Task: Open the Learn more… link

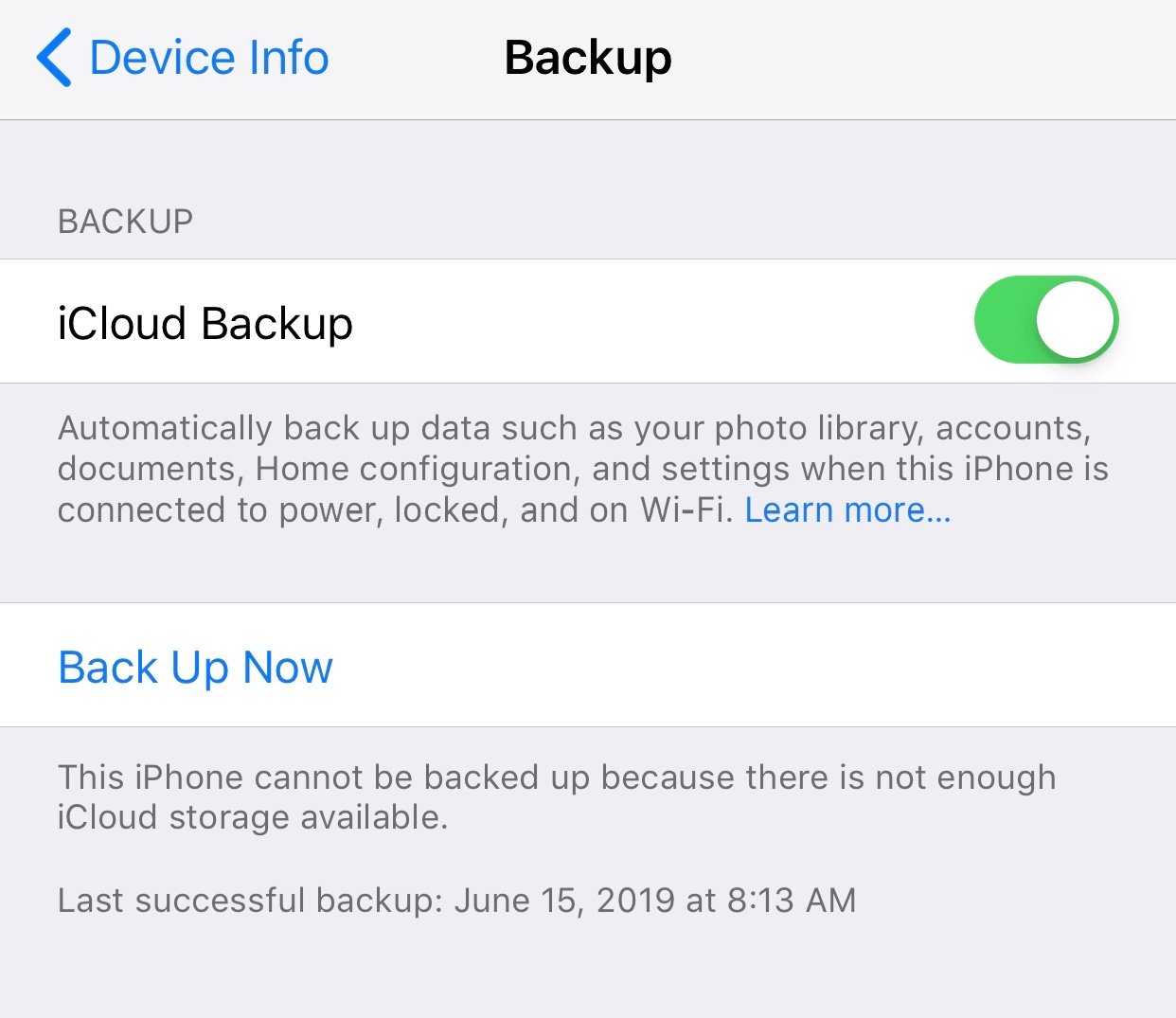Action: [847, 510]
